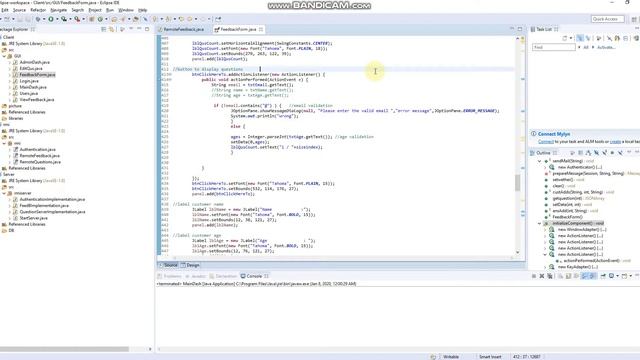The height and width of the screenshot is (360, 640).
Task: Open the Navigate menu
Action: click(x=58, y=10)
